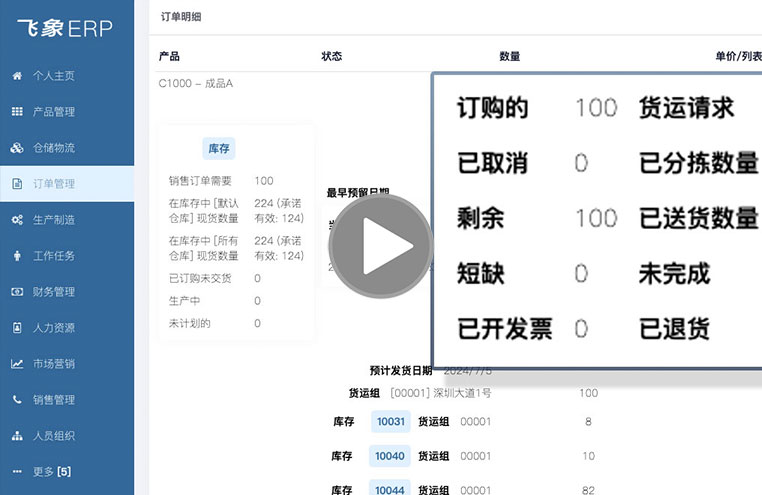The width and height of the screenshot is (762, 495).
Task: Click the chart icon for 市场营销
Action: tap(17, 364)
